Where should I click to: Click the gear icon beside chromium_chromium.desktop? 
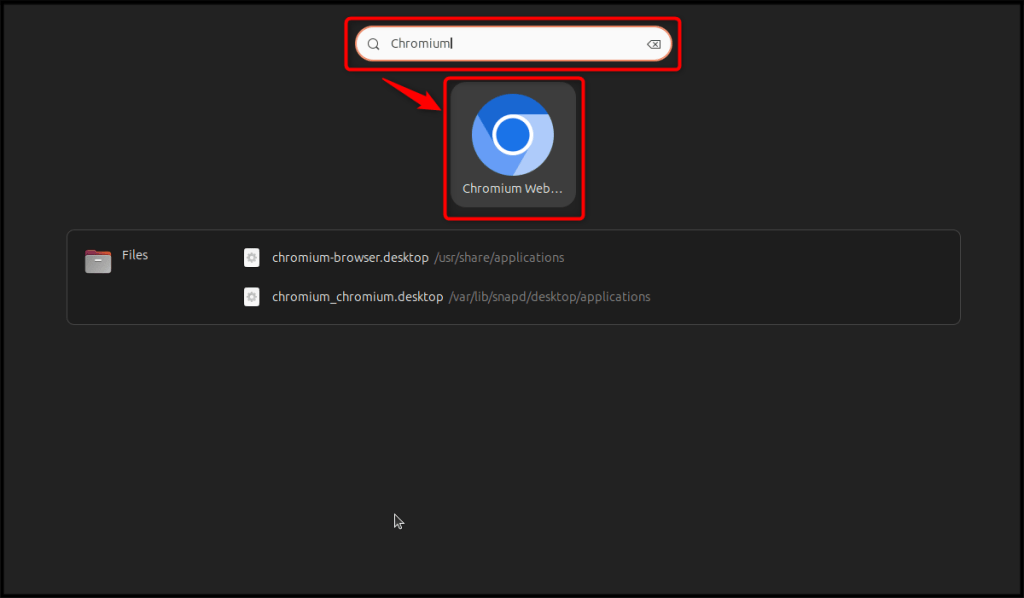click(251, 296)
